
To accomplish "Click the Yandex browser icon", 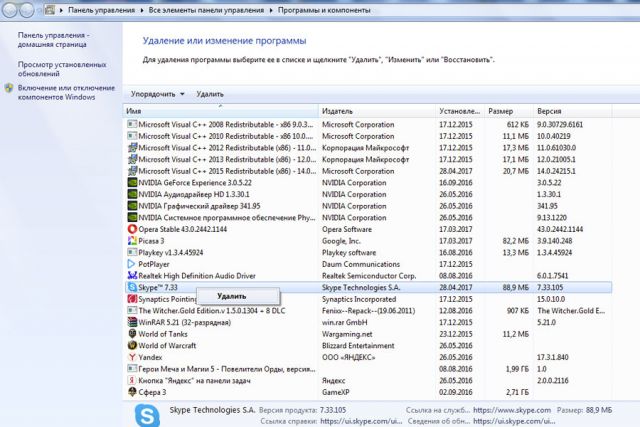I will 132,357.
